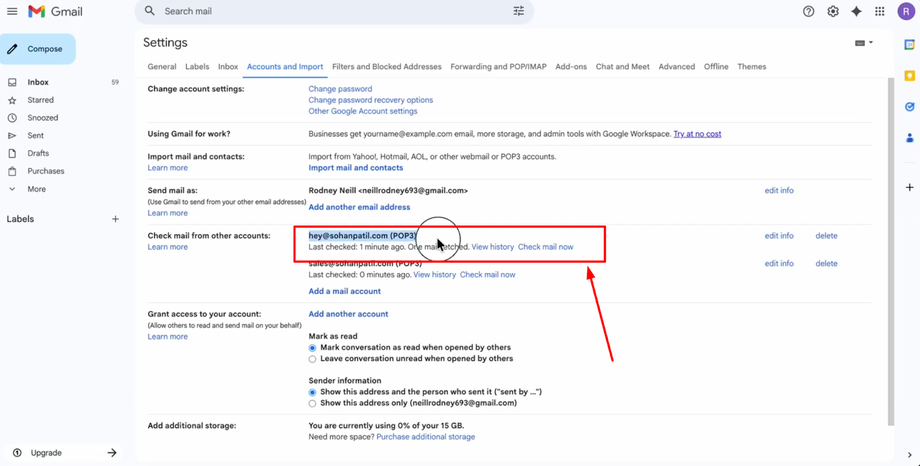Open the Forwarding and POP/IMAP tab
Screen dimensions: 920x466
tap(498, 67)
